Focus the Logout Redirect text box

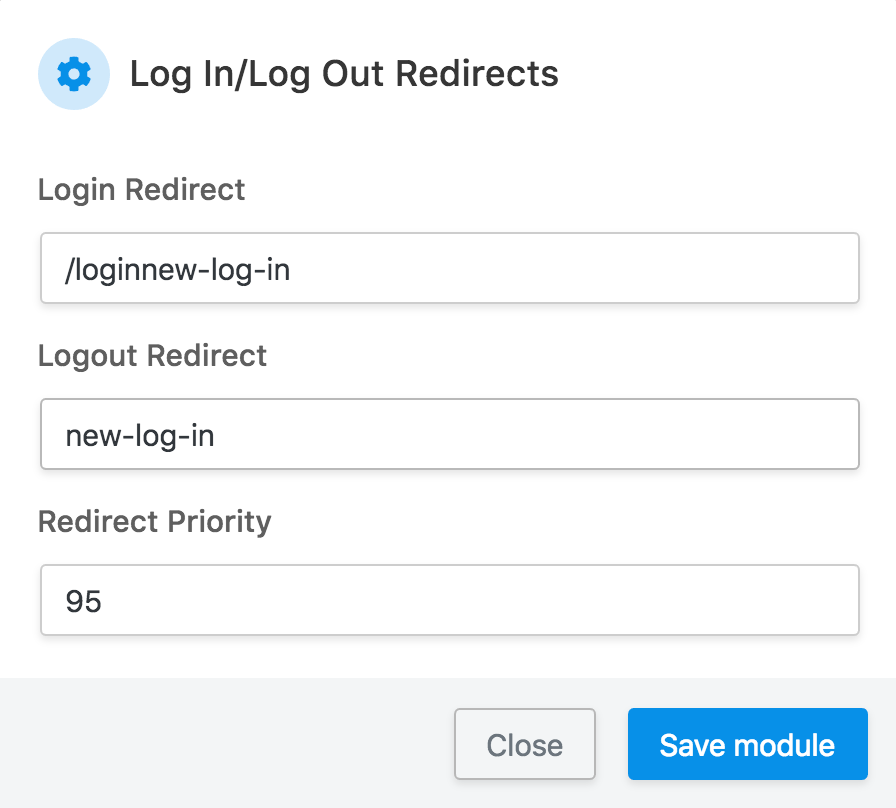point(450,434)
